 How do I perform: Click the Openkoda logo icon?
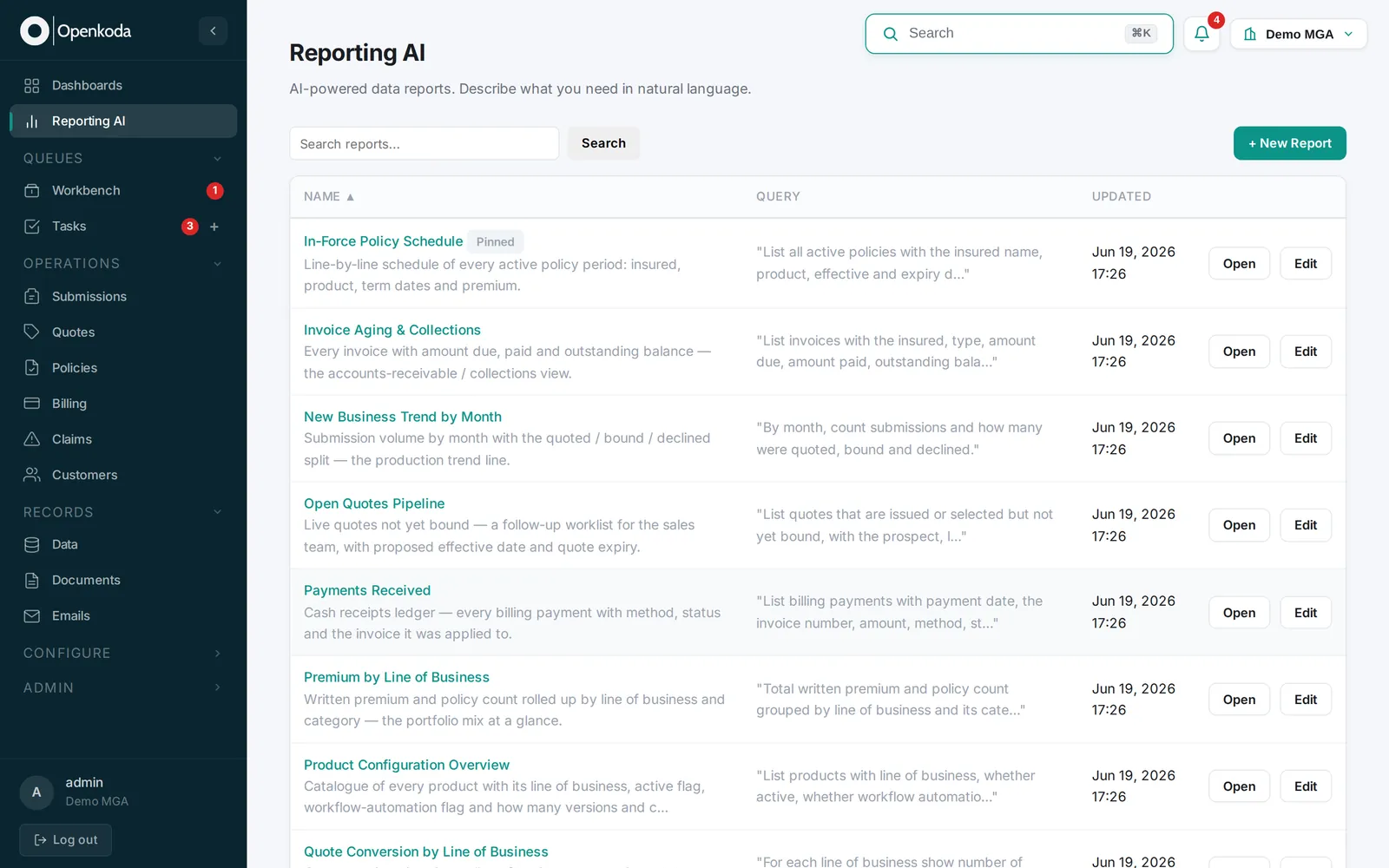coord(35,31)
